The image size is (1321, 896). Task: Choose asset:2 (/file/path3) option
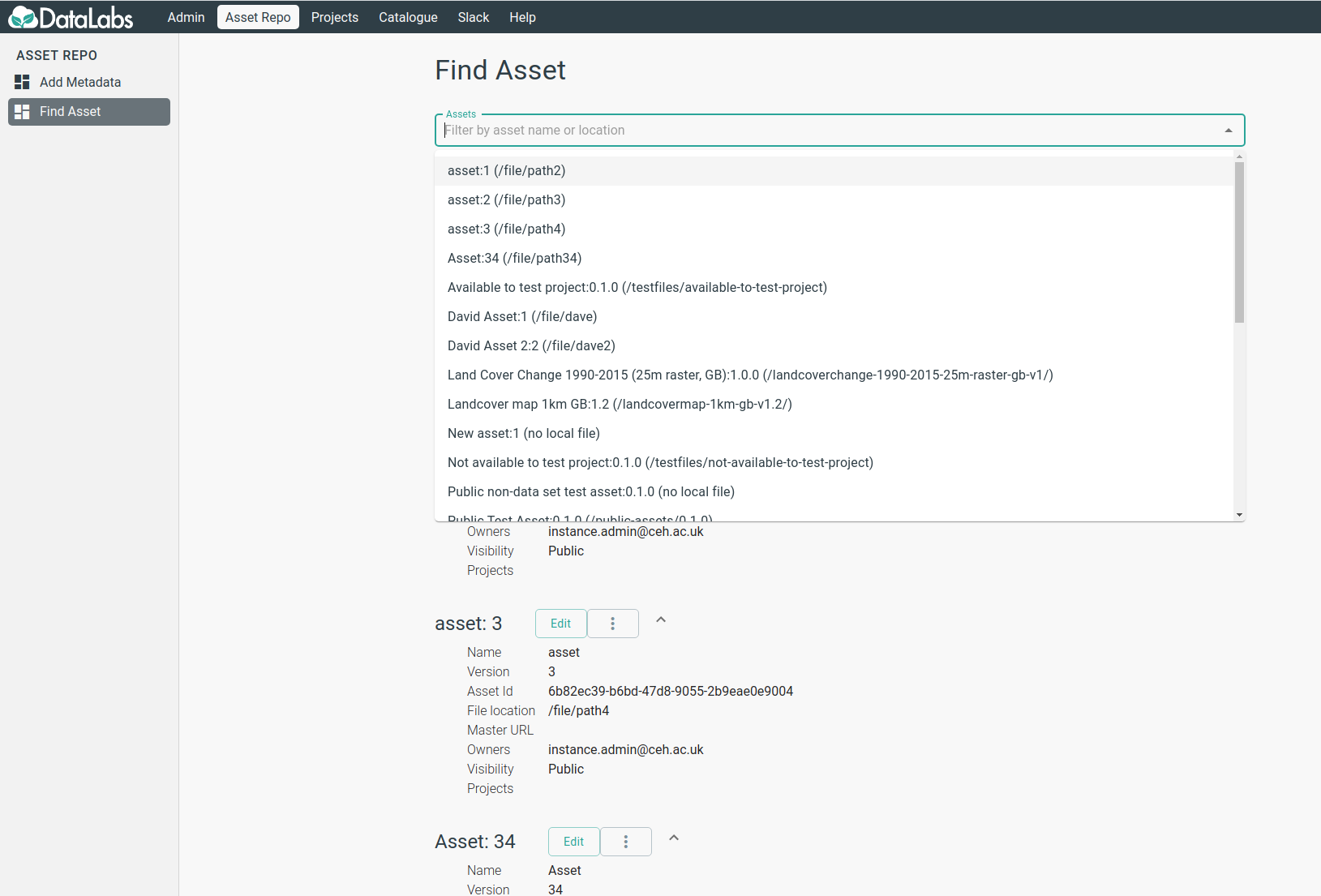pyautogui.click(x=834, y=200)
